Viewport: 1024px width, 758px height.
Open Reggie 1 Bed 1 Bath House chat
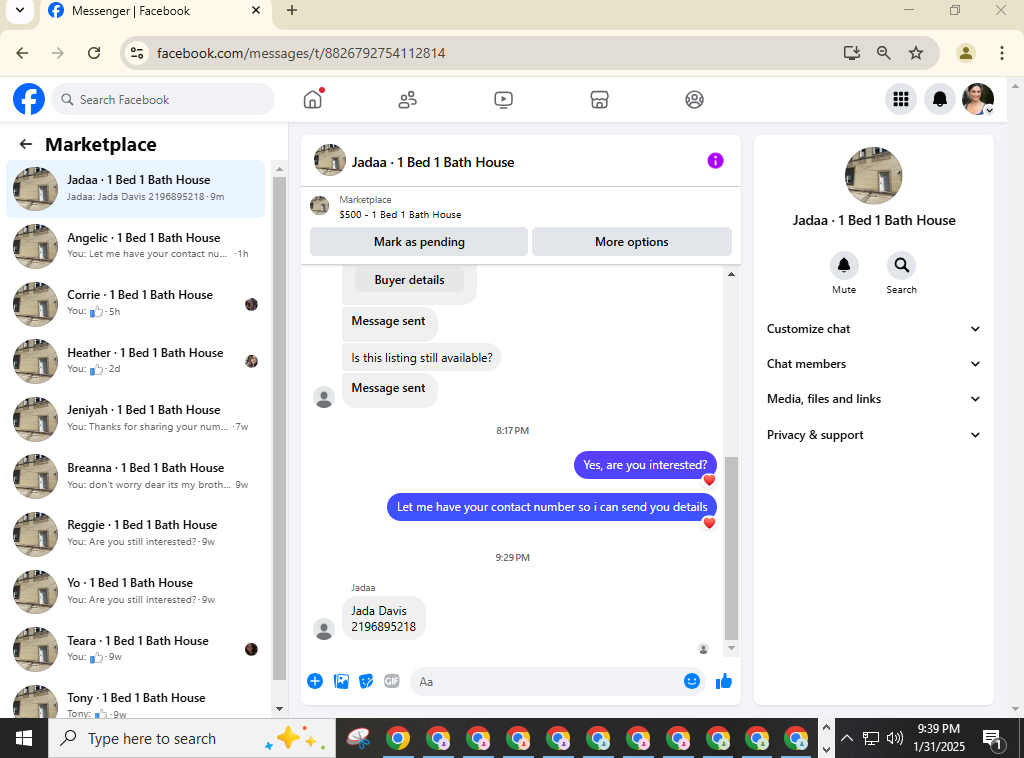pyautogui.click(x=136, y=533)
